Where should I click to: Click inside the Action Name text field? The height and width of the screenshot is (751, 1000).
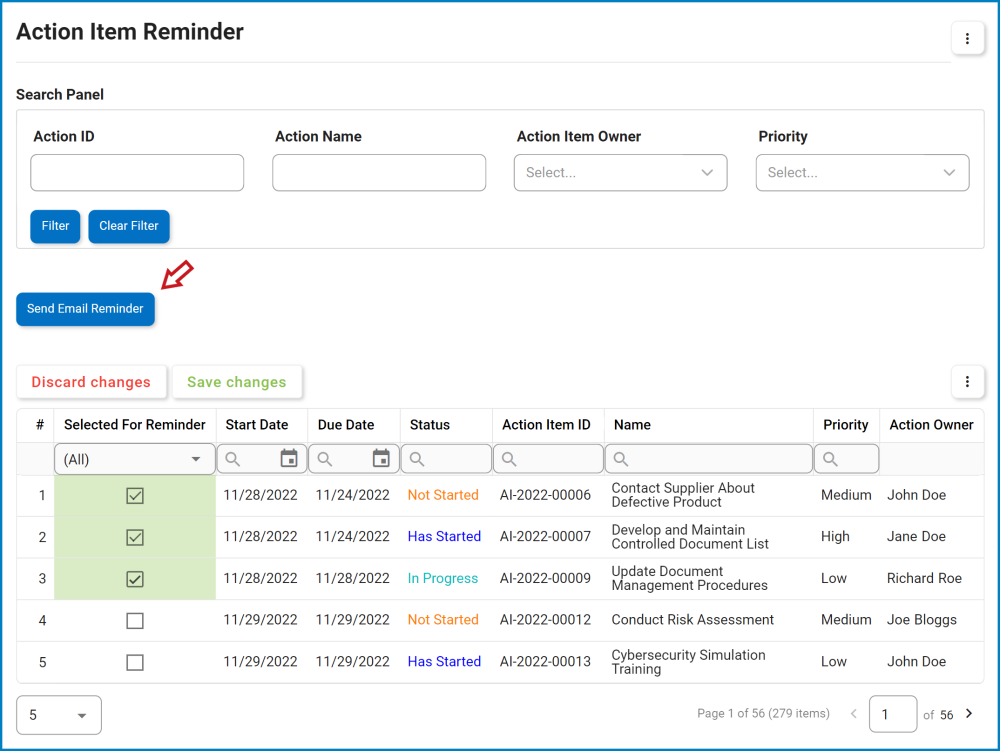(x=378, y=172)
